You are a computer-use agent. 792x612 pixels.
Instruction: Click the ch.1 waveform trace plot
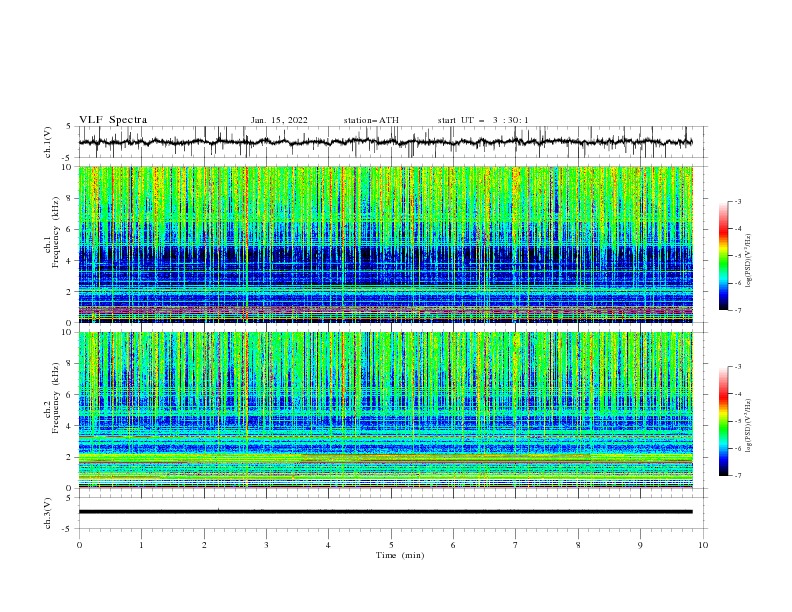[x=385, y=142]
